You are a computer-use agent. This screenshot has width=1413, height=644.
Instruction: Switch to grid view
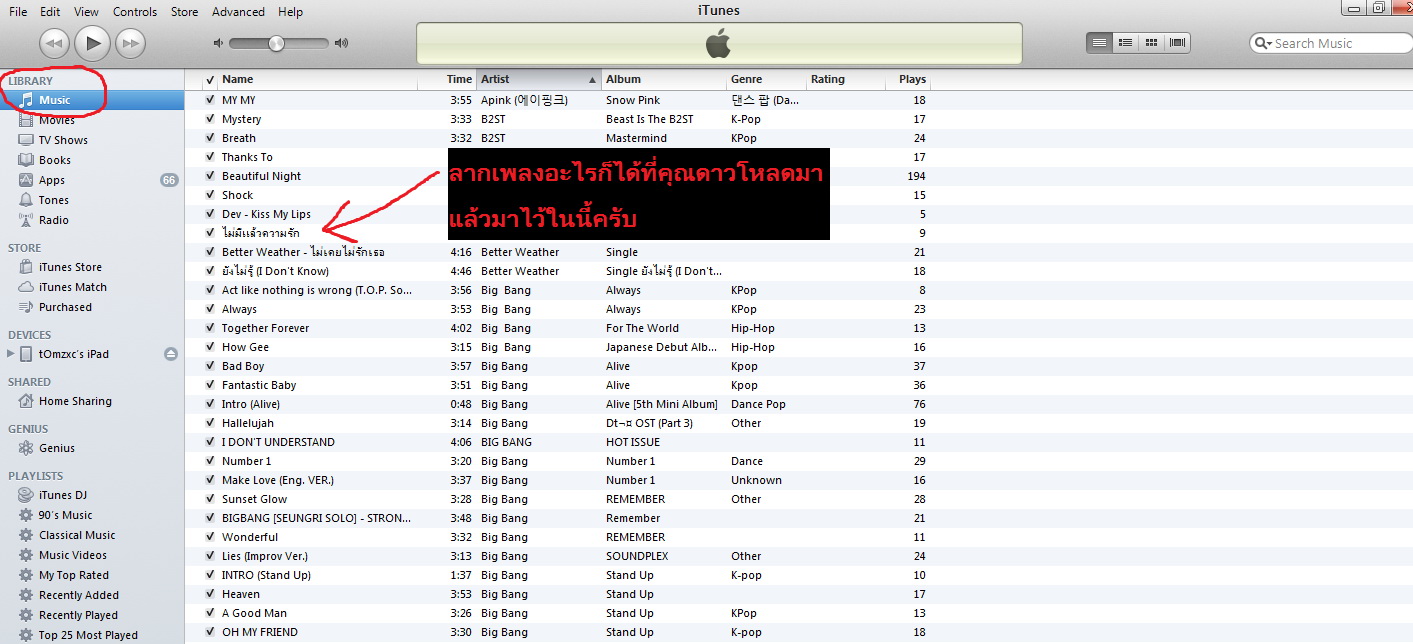(x=1152, y=42)
